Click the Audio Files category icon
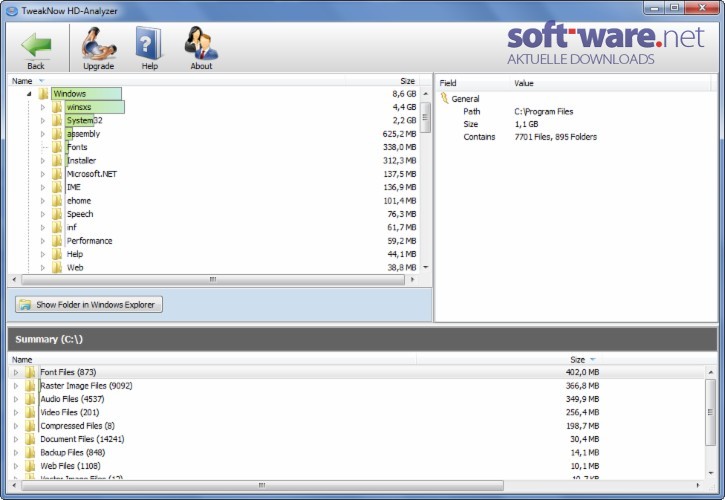This screenshot has height=500, width=725. click(x=30, y=399)
